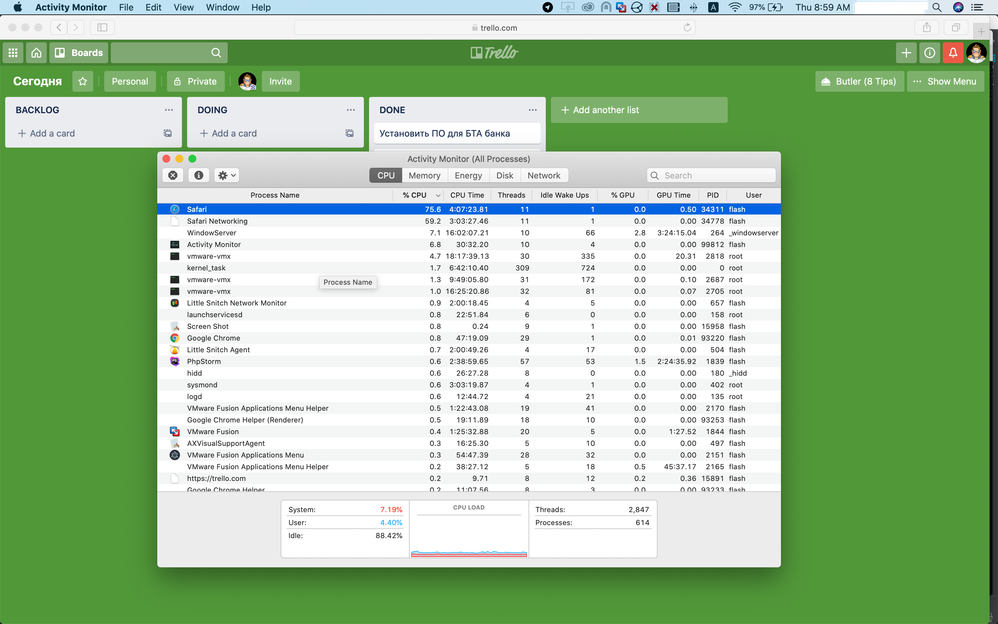Open the Trello apps grid menu

point(13,53)
